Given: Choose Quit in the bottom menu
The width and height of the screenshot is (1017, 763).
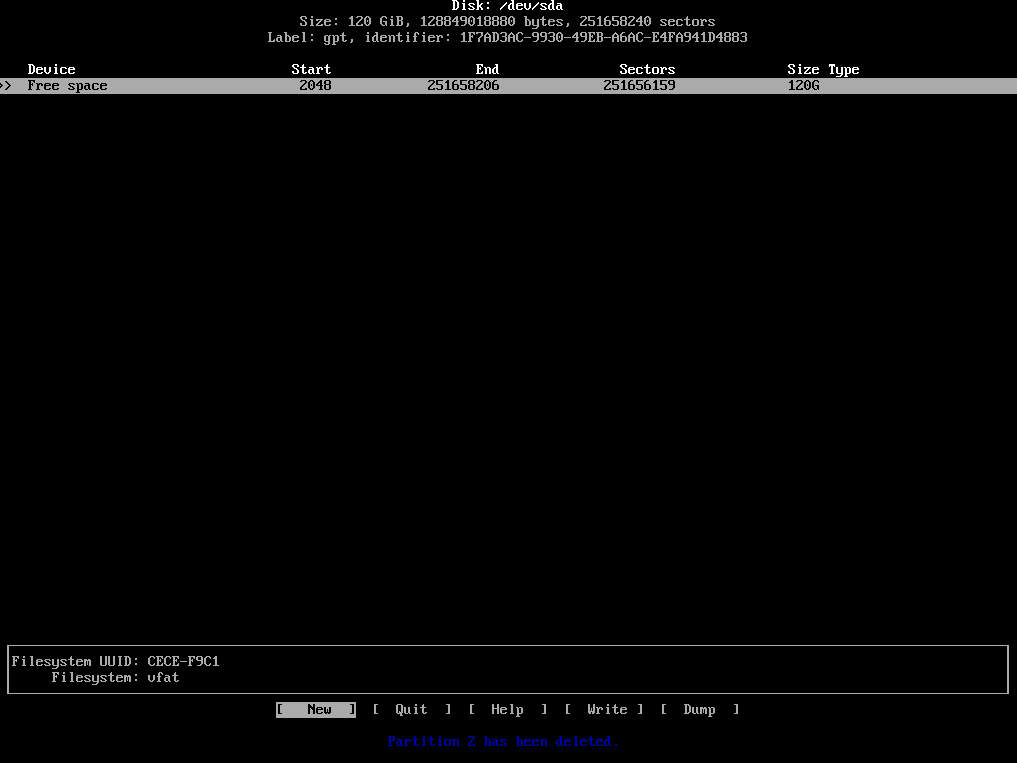Looking at the screenshot, I should (411, 710).
